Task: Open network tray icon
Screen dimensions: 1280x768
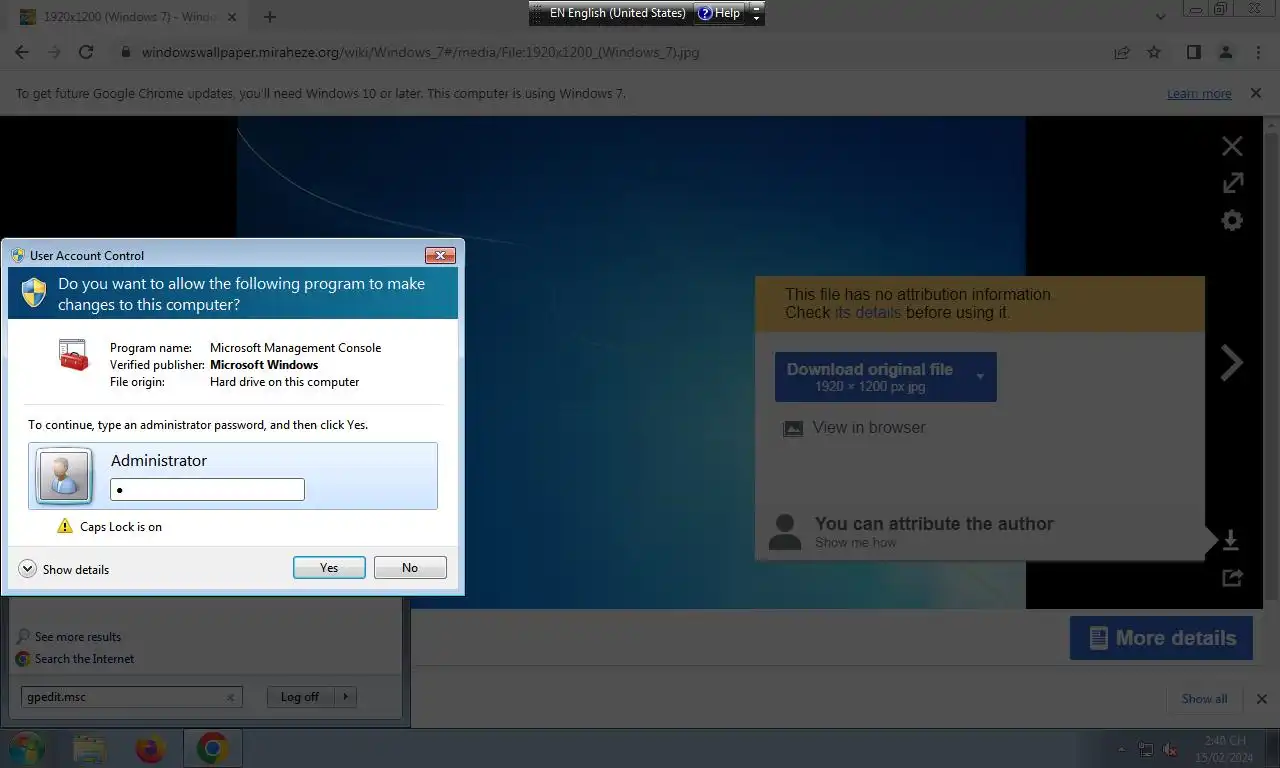Action: tap(1146, 750)
